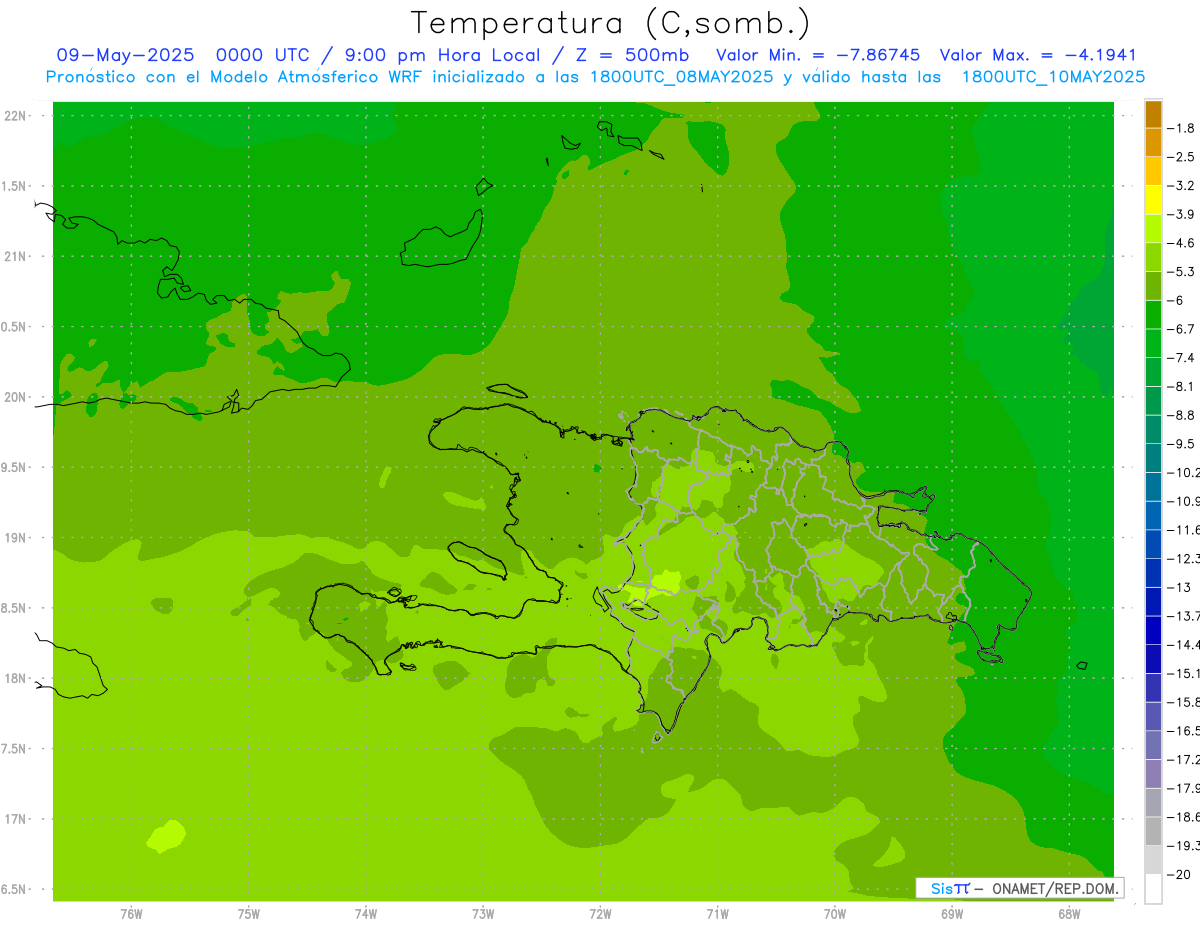Pick the gray swatch between -18.6 and -19.3
The height and width of the screenshot is (927, 1200).
click(1153, 831)
